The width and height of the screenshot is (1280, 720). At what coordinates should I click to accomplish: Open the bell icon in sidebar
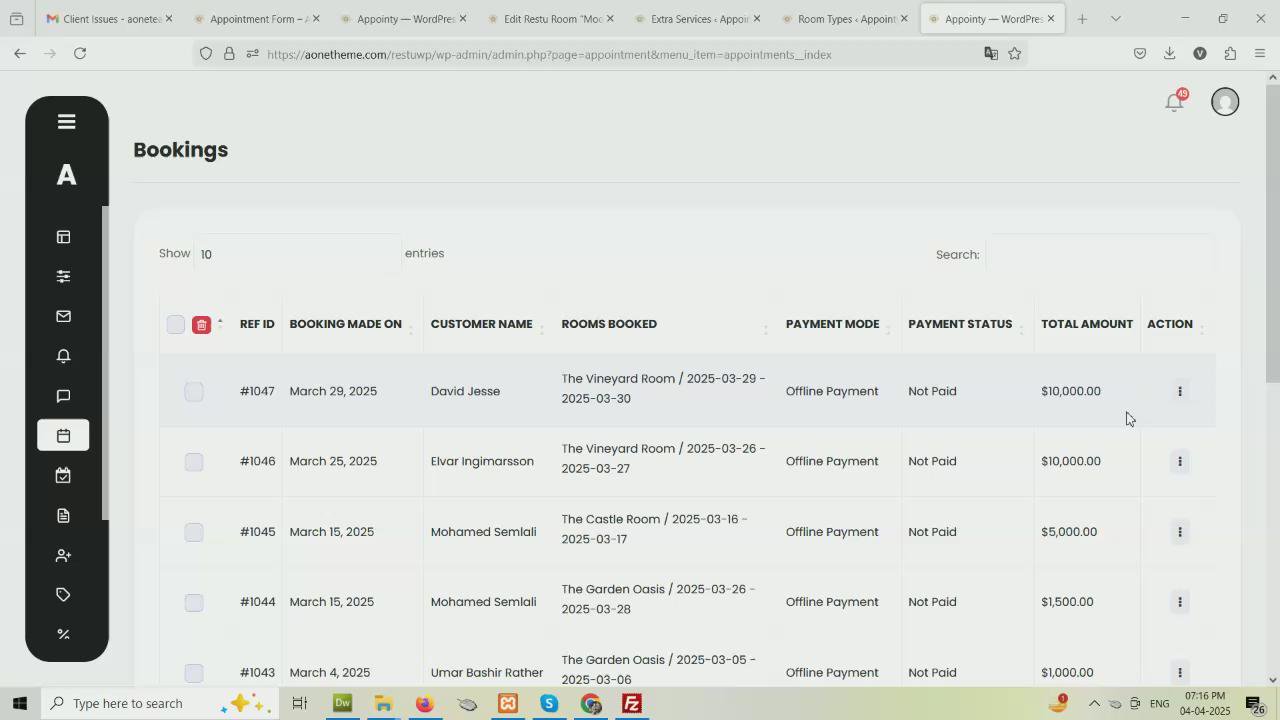coord(63,356)
